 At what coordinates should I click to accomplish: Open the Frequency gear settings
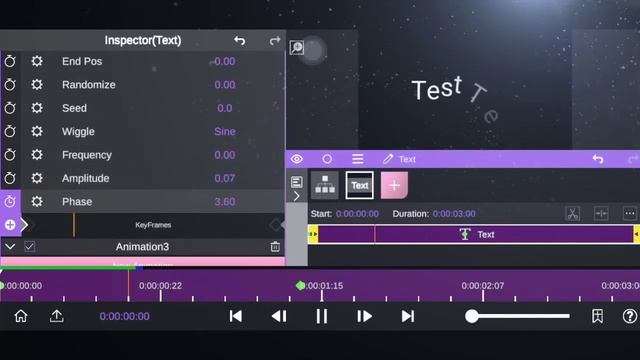pos(37,155)
